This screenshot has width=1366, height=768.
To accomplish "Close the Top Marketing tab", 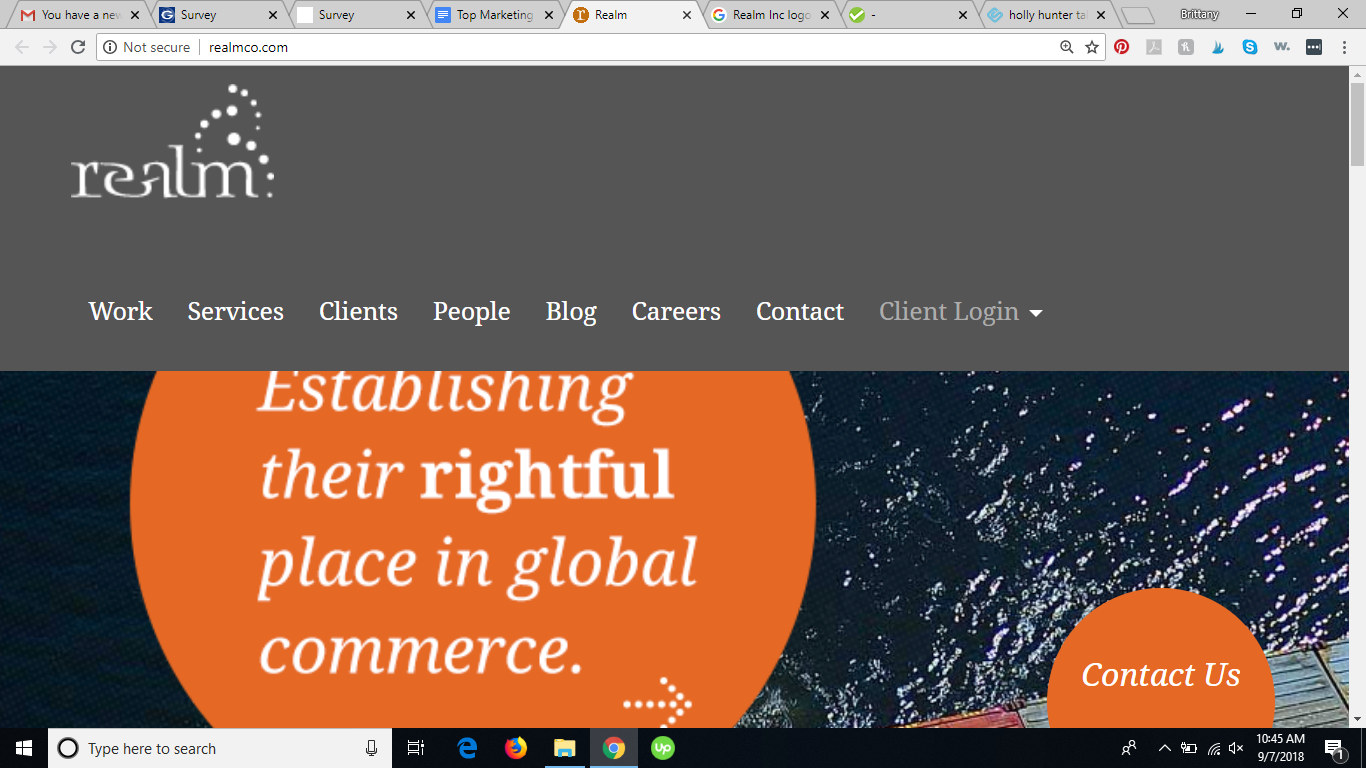I will pyautogui.click(x=549, y=15).
